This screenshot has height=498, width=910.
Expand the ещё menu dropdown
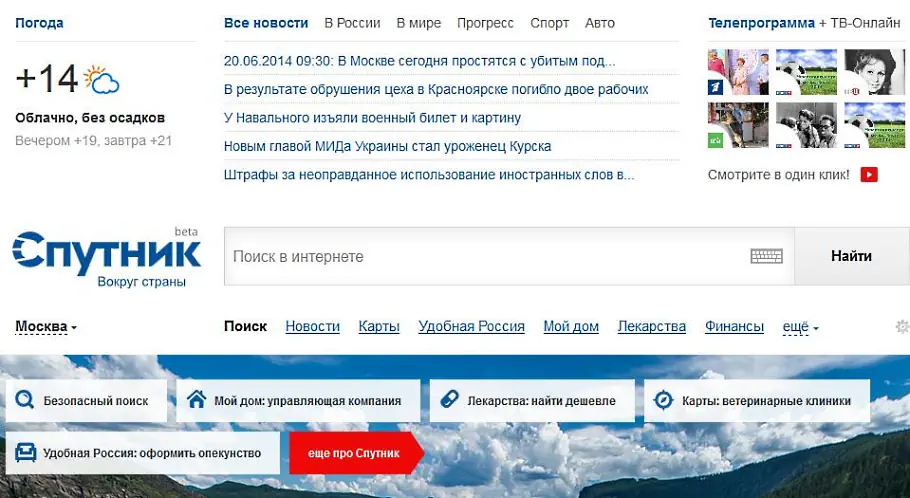(800, 327)
